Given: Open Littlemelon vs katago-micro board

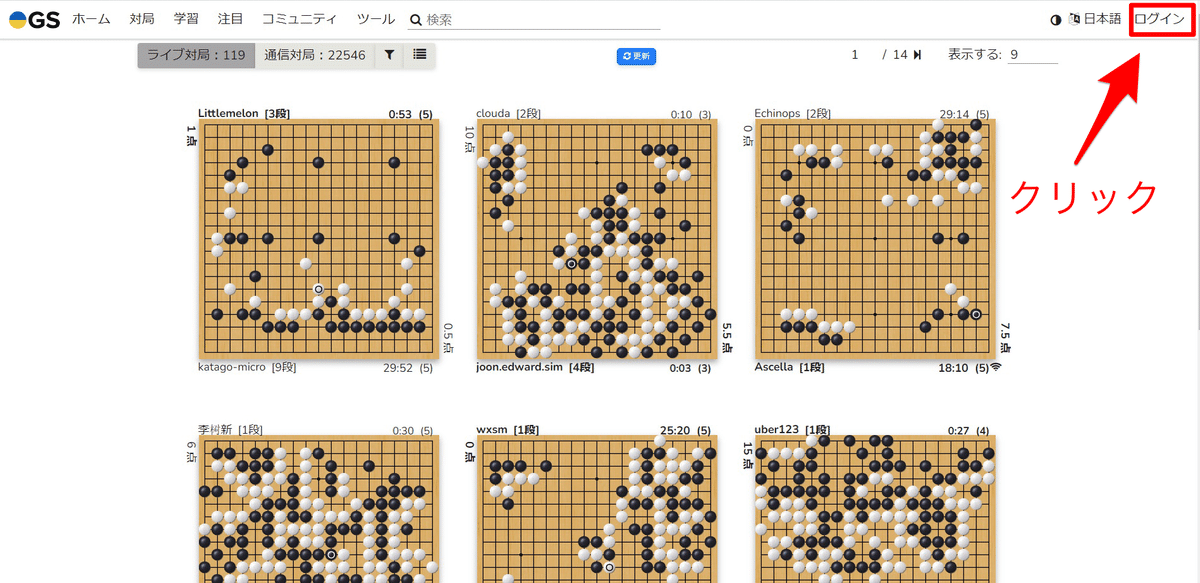Looking at the screenshot, I should coord(317,240).
